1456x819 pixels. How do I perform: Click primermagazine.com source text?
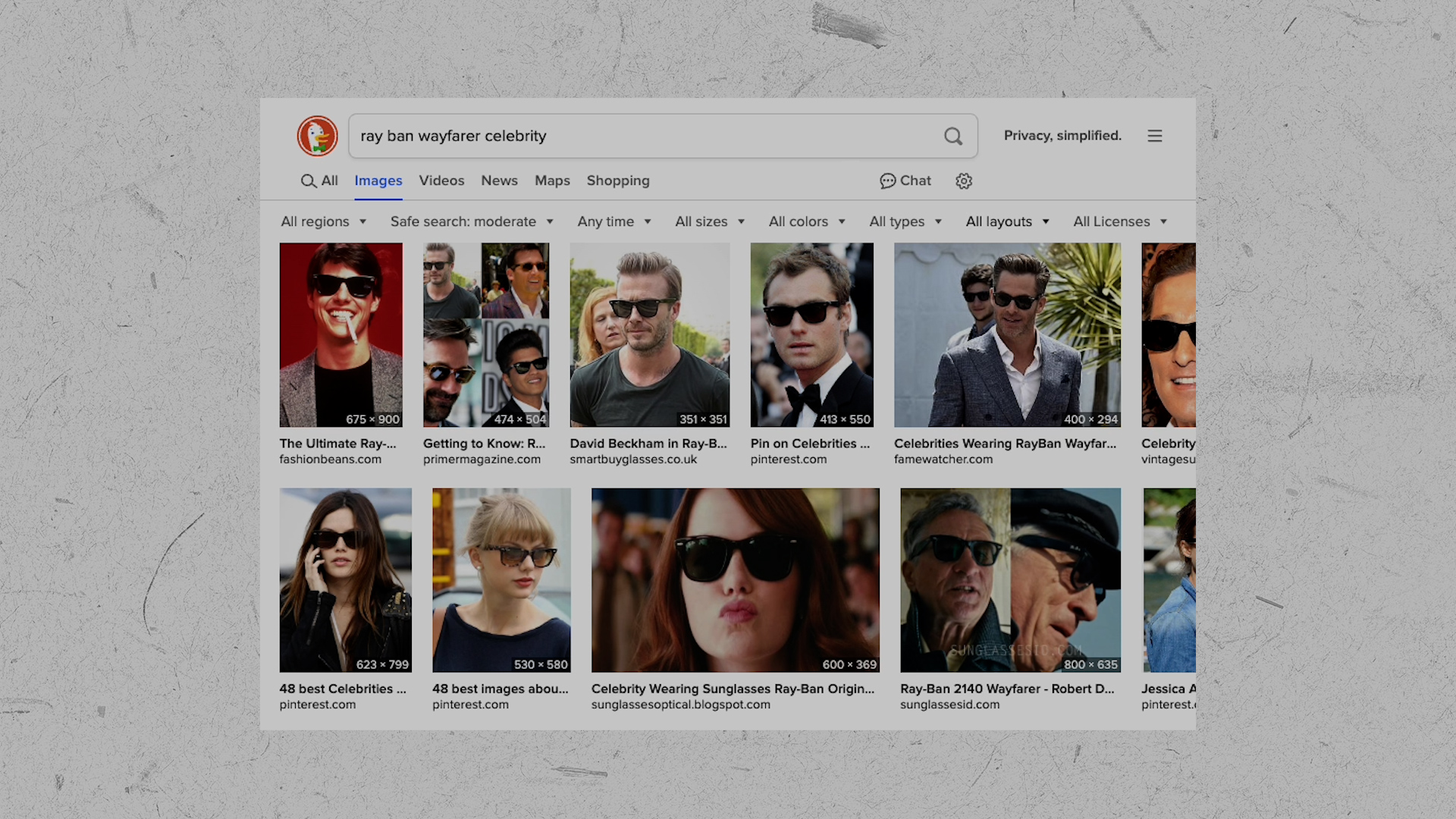[x=482, y=460]
